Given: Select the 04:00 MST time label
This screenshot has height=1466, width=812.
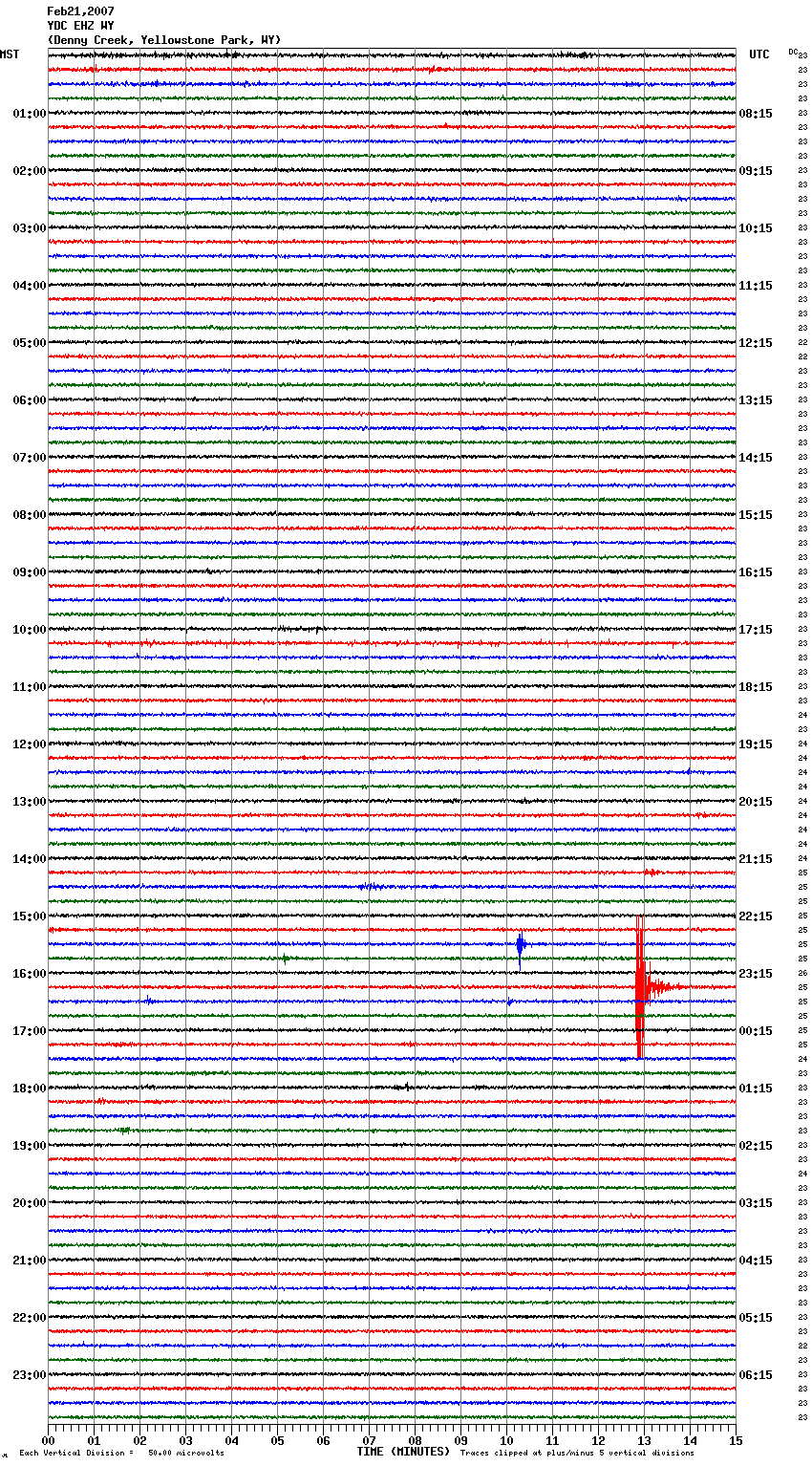Looking at the screenshot, I should [x=29, y=286].
